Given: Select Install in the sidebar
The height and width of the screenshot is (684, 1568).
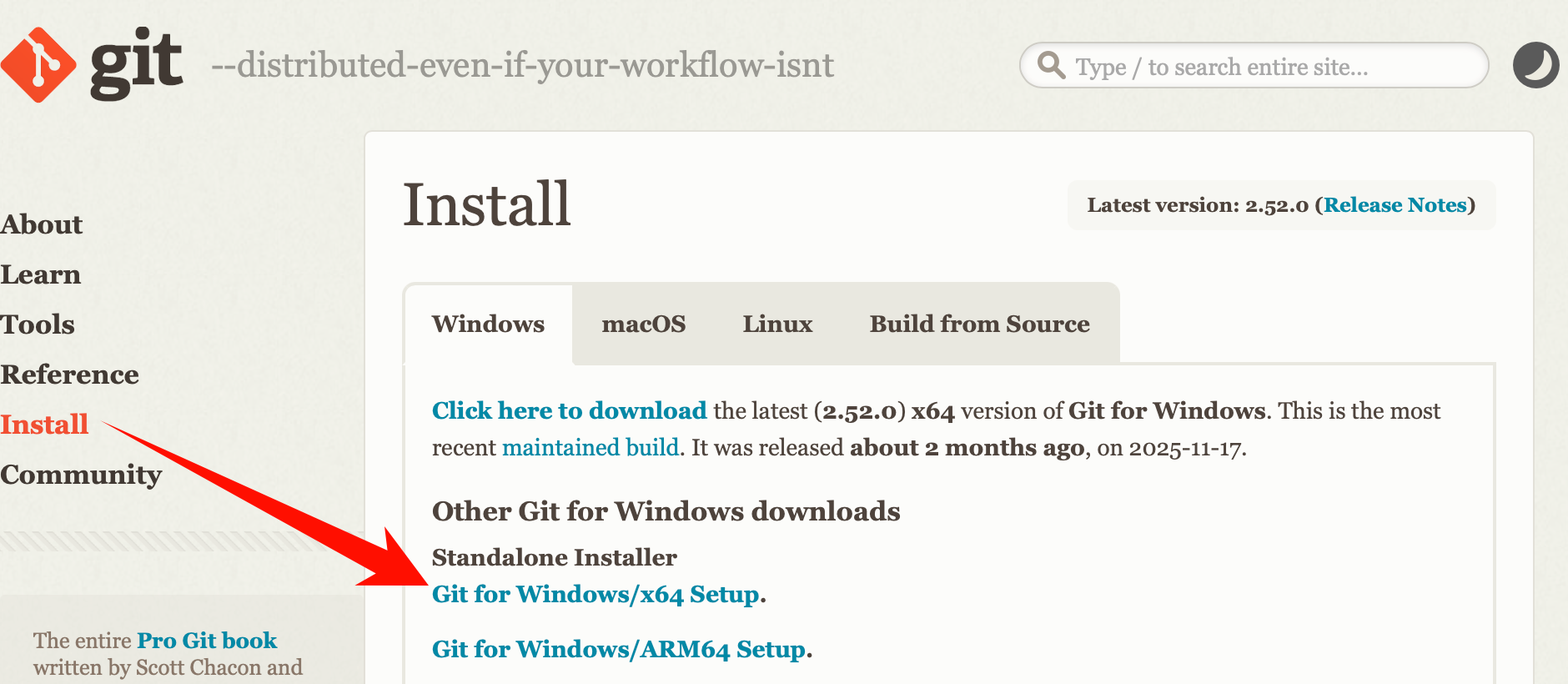Looking at the screenshot, I should [44, 425].
